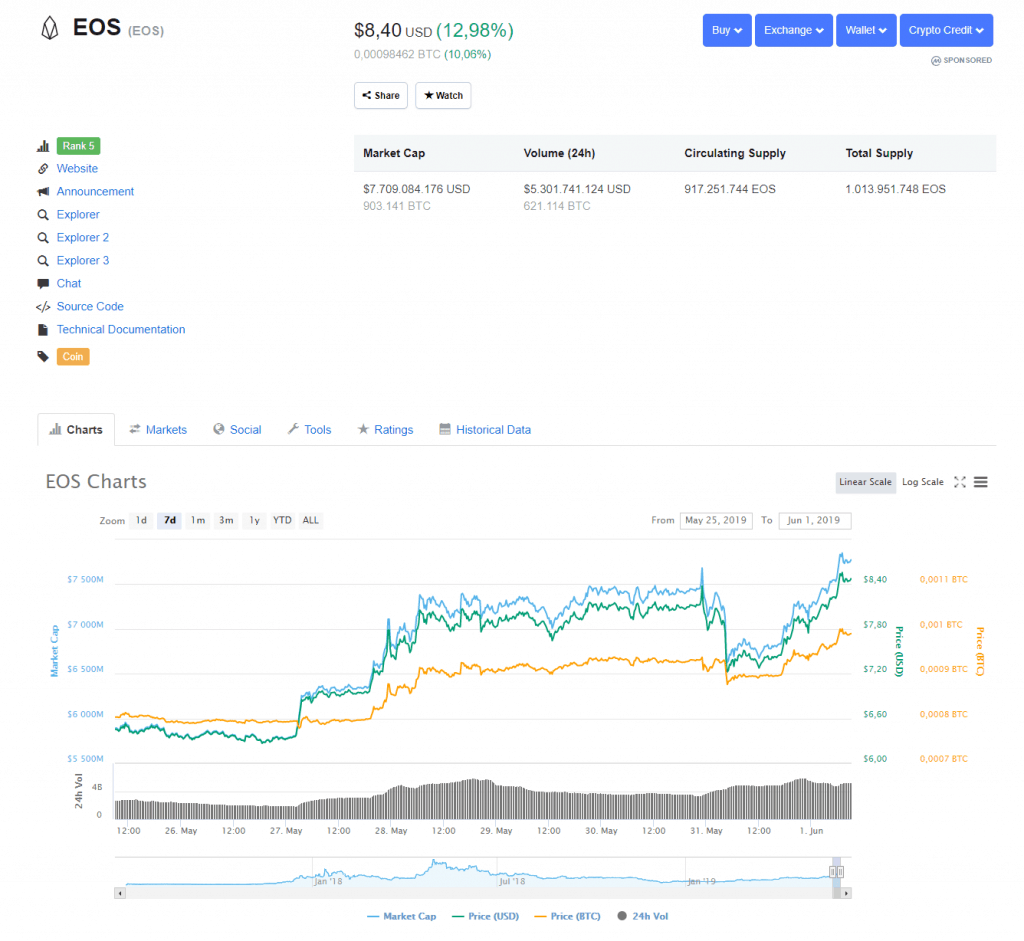
Task: Click the Social globe icon
Action: pos(219,429)
